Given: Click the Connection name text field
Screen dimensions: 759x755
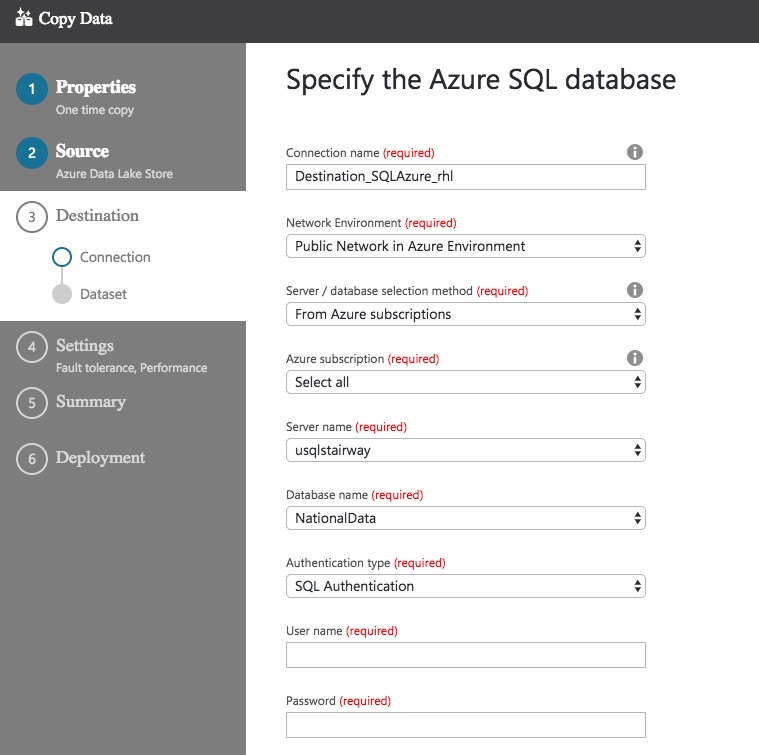Looking at the screenshot, I should coord(466,177).
